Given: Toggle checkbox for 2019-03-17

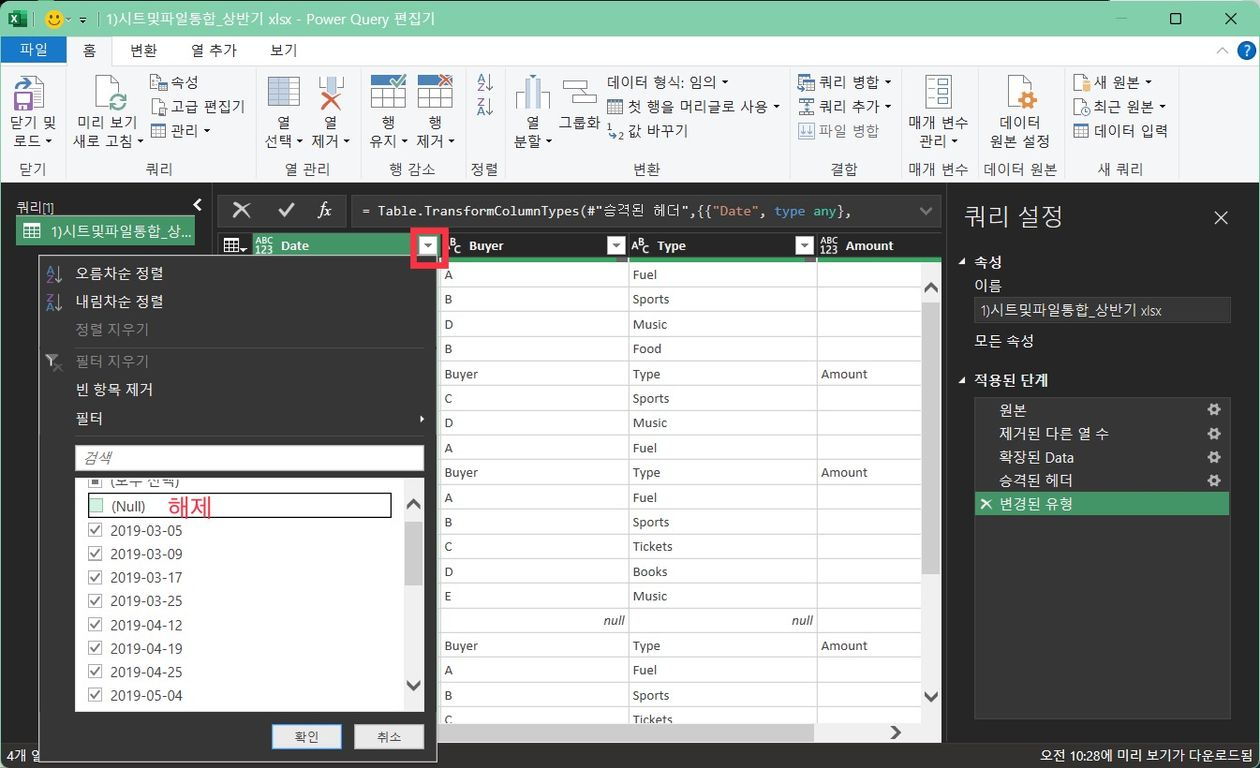Looking at the screenshot, I should (x=96, y=577).
